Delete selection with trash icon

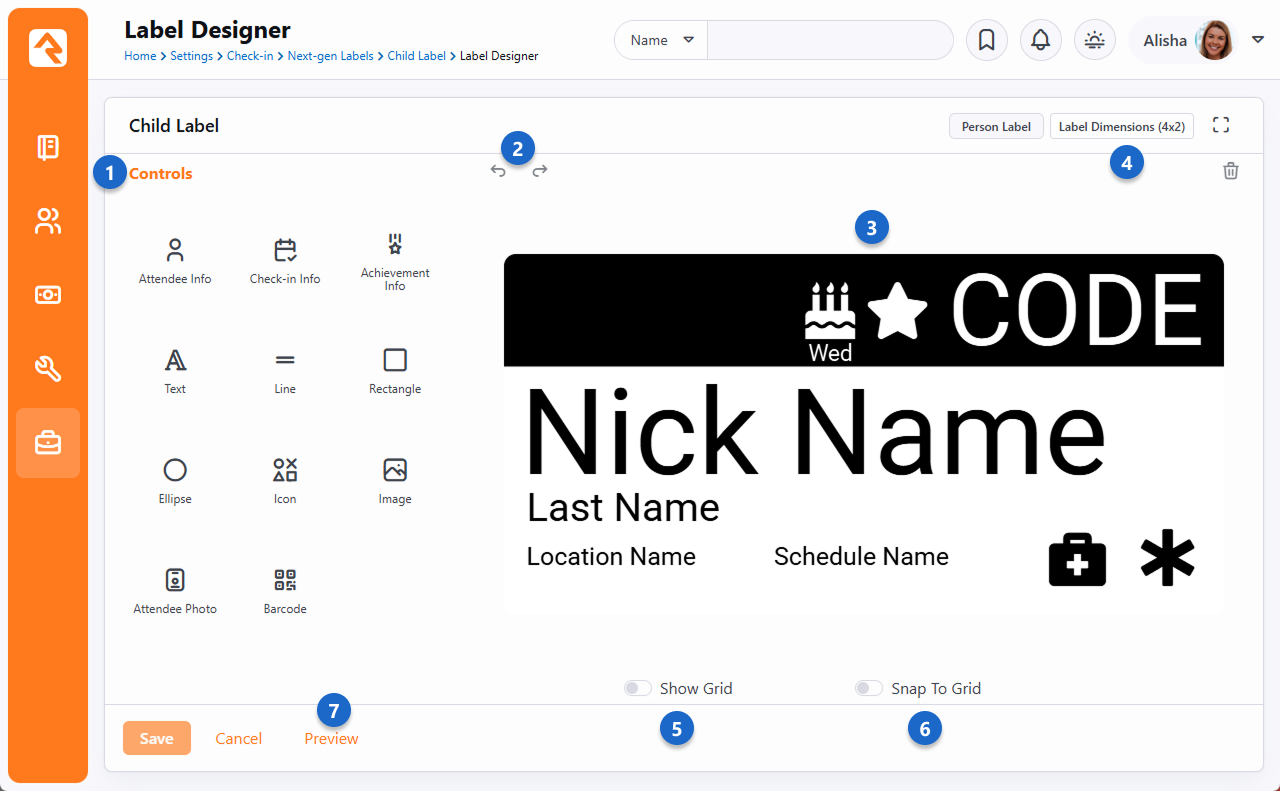1231,171
